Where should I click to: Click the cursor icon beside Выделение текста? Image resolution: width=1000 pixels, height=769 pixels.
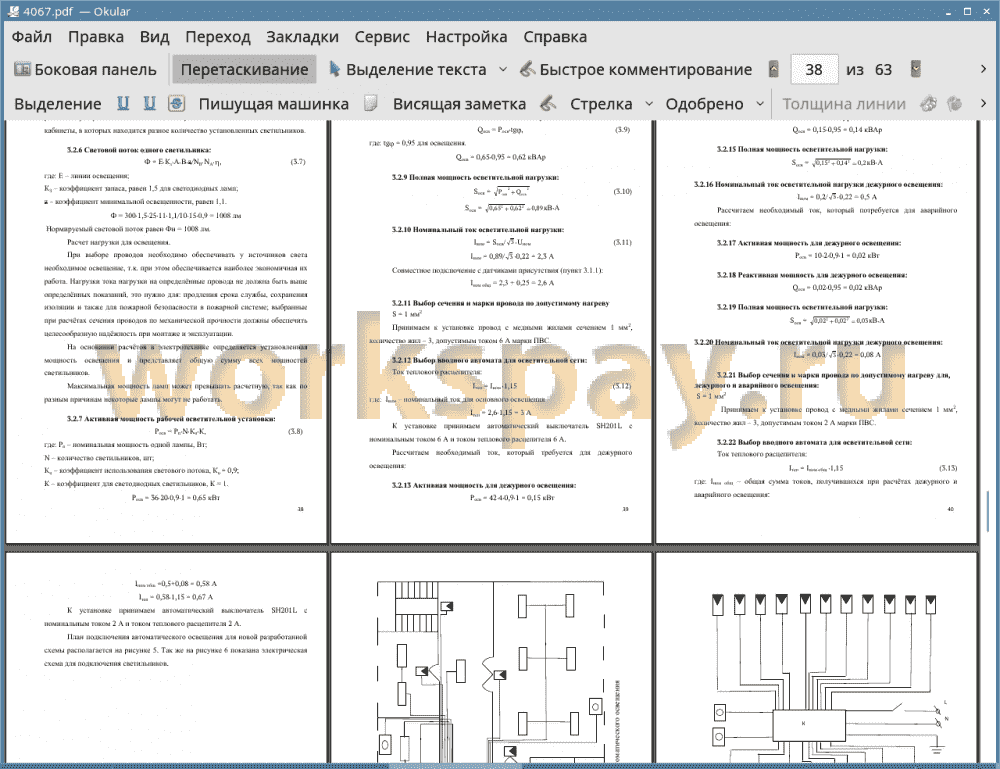[x=334, y=69]
